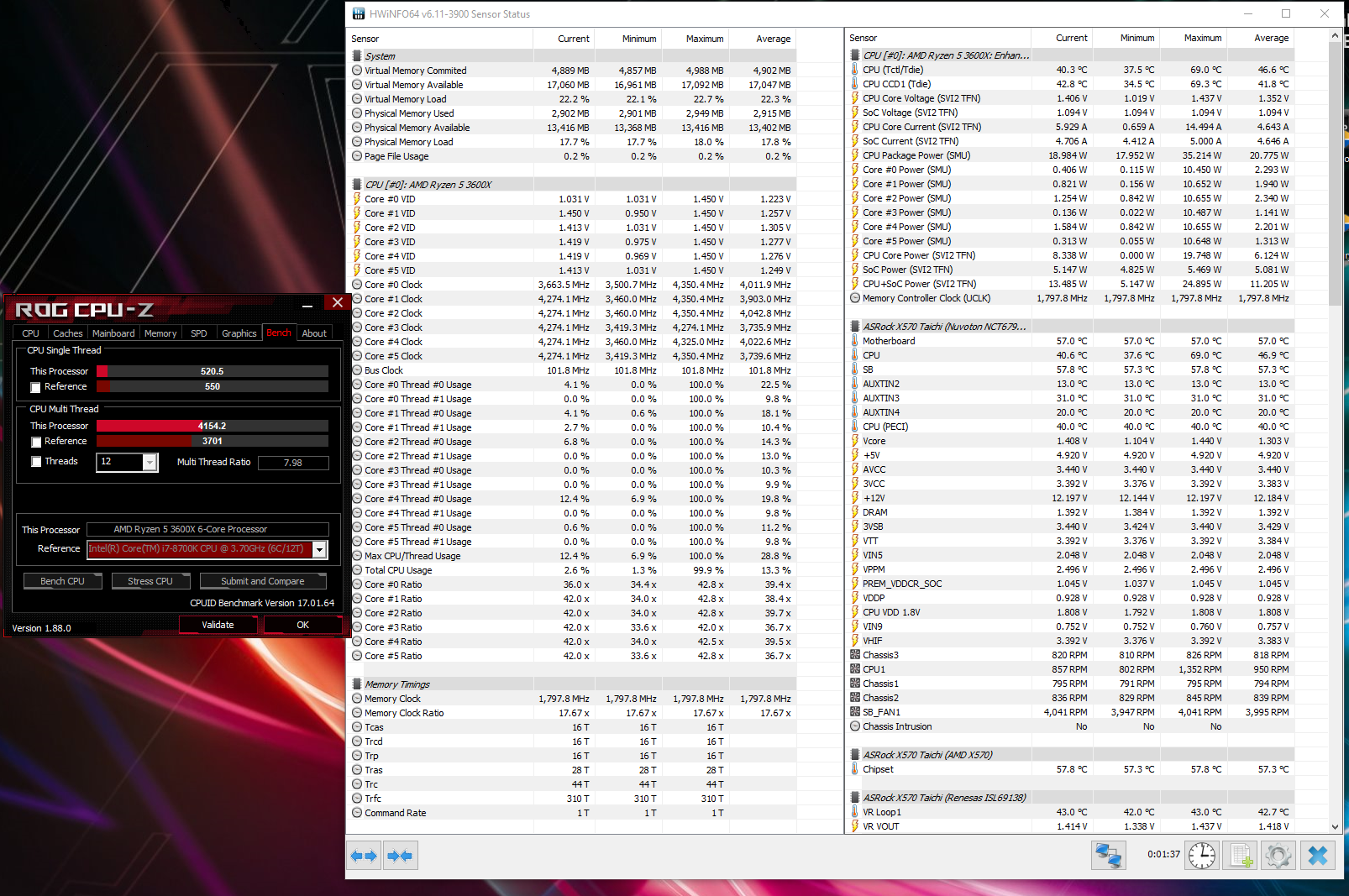1349x896 pixels.
Task: Switch to the CPU tab in CPU-Z
Action: [x=30, y=333]
